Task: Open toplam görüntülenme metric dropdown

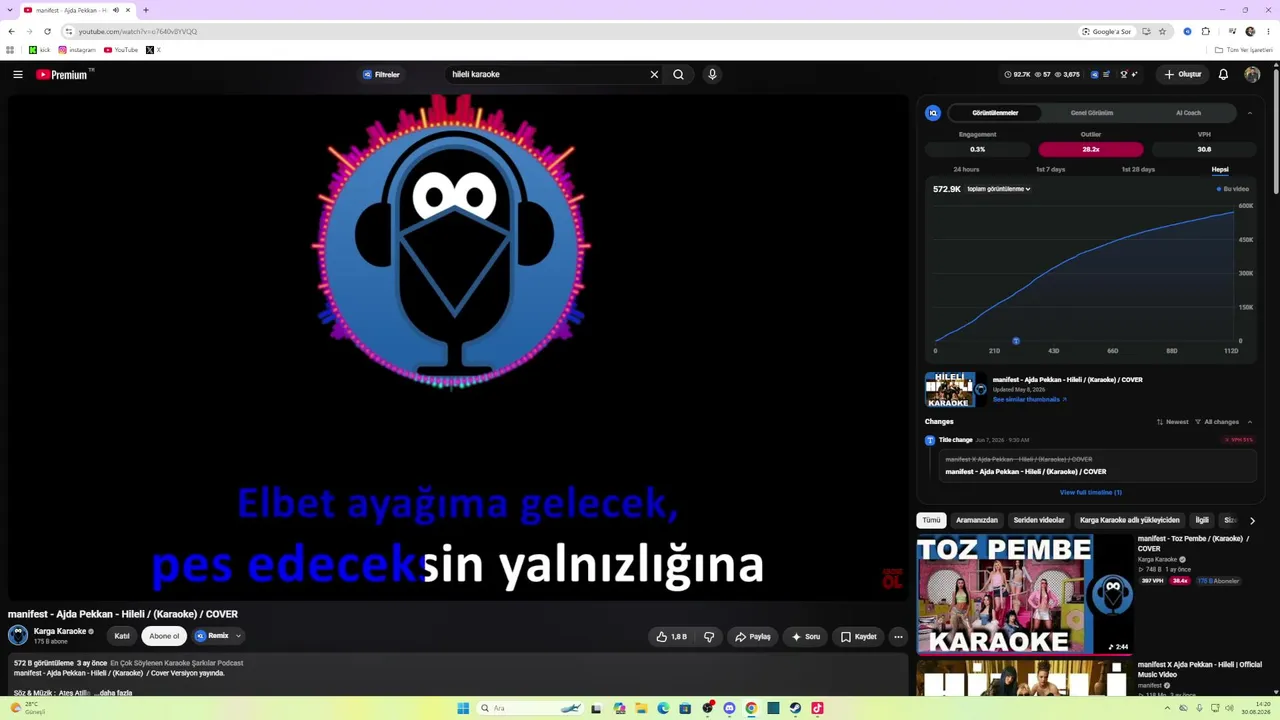Action: coord(998,189)
